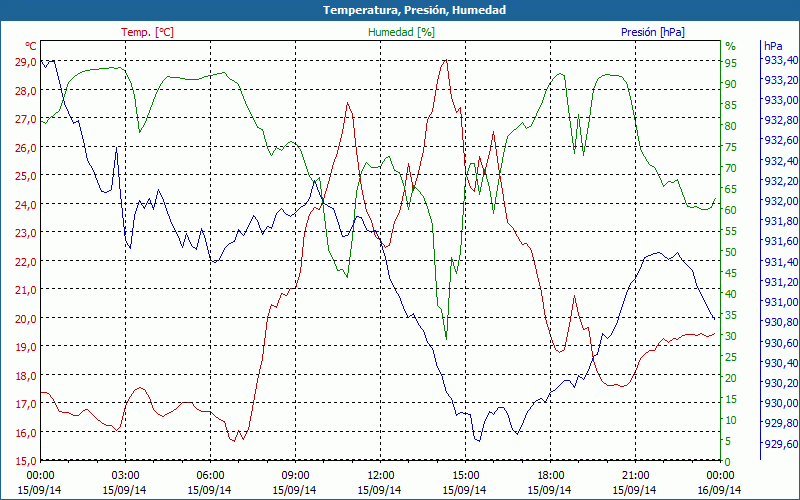Click the date label '16/09/14'
This screenshot has width=800, height=500.
(719, 490)
